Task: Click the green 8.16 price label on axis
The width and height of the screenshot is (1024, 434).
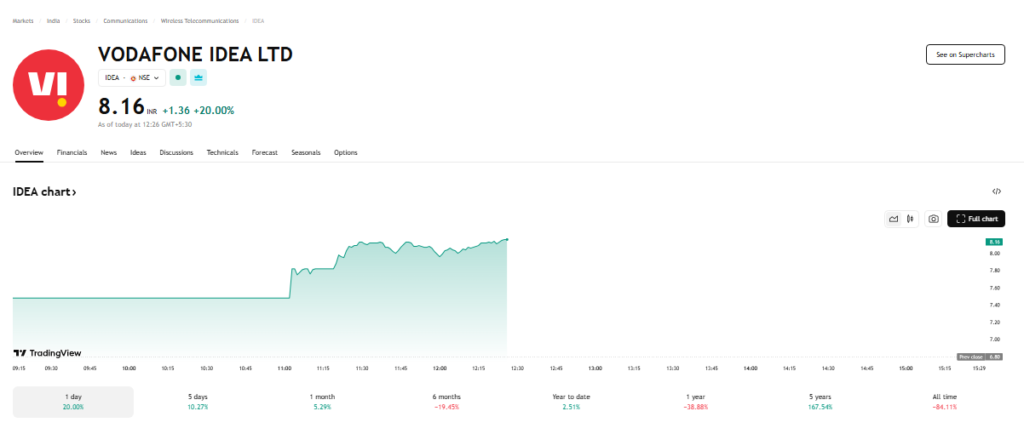Action: click(x=995, y=242)
